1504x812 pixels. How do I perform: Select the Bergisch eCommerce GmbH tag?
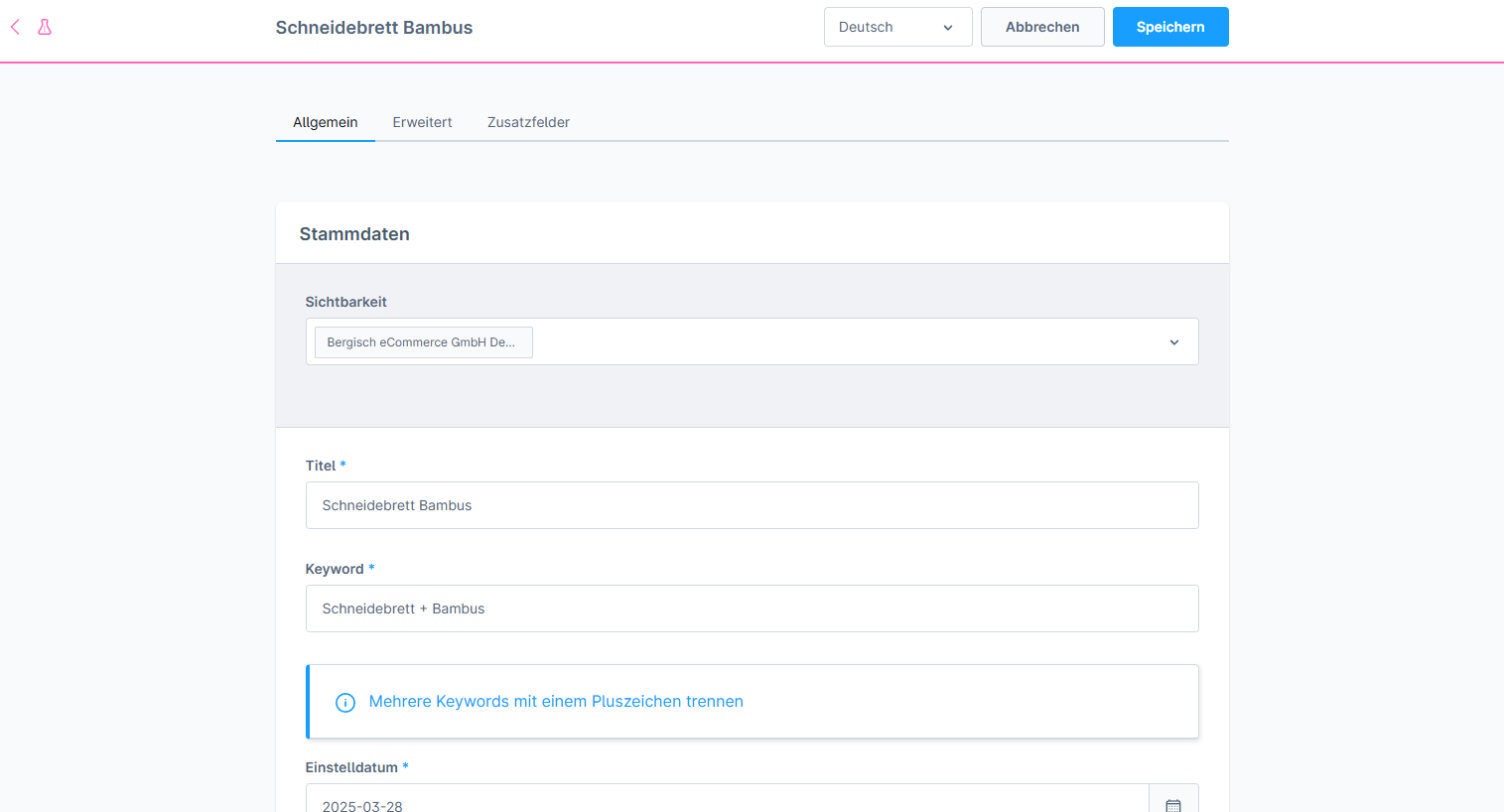tap(422, 342)
